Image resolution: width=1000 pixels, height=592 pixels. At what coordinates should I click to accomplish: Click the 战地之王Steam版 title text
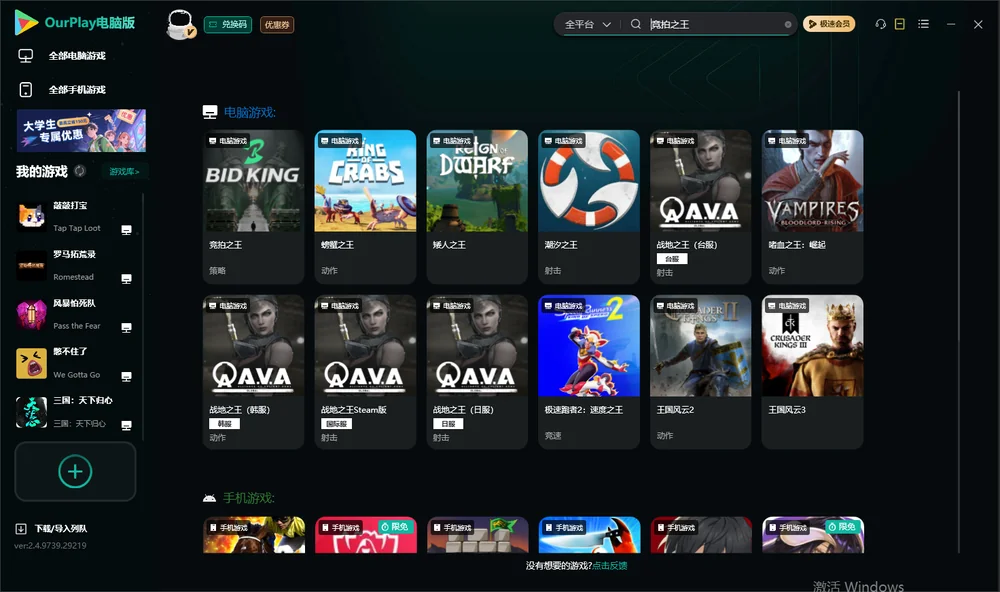click(354, 410)
